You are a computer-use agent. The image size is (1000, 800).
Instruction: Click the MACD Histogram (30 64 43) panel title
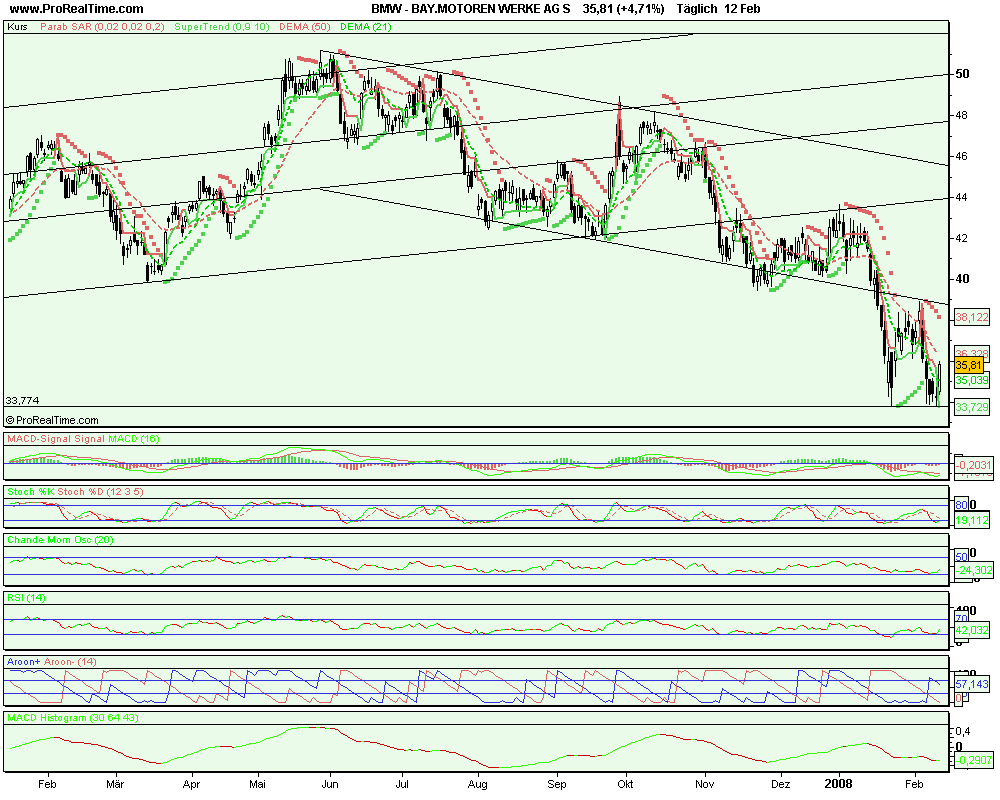click(x=73, y=718)
